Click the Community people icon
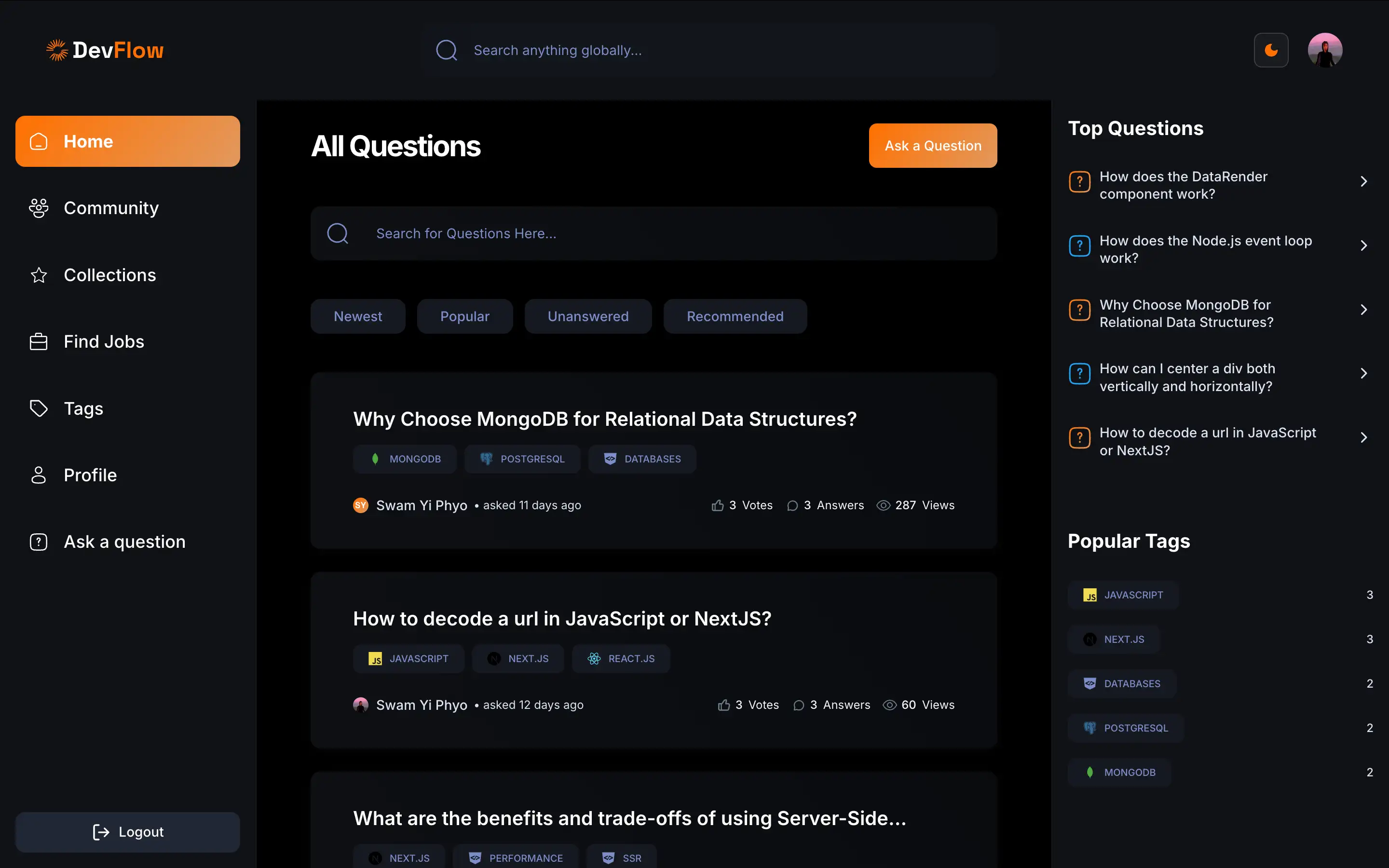Image resolution: width=1389 pixels, height=868 pixels. pyautogui.click(x=39, y=208)
